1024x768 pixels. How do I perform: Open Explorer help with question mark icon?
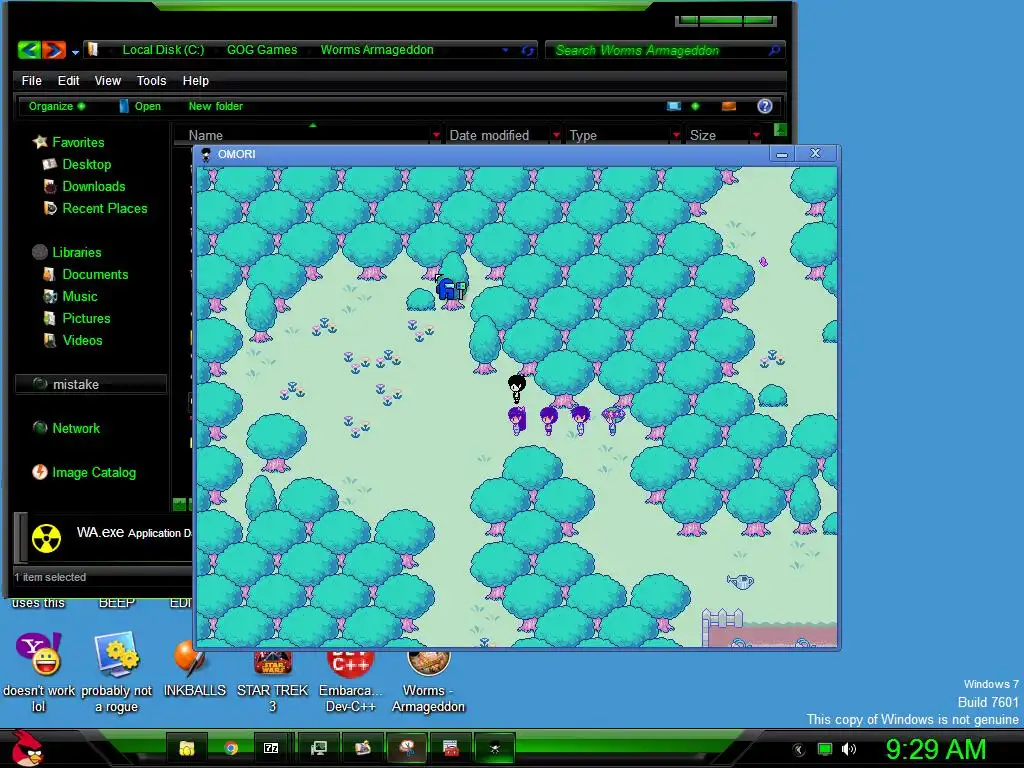(765, 106)
